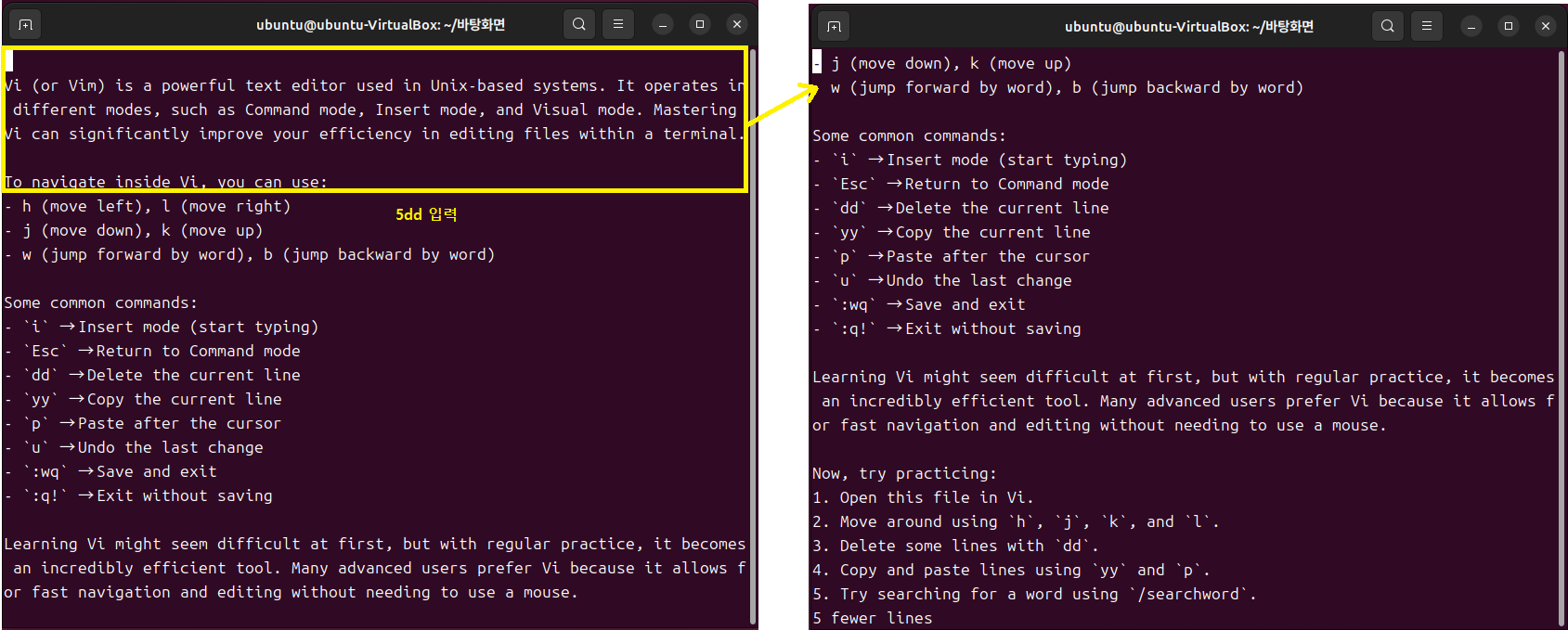The height and width of the screenshot is (630, 1568).
Task: Click '`:wq` → Save and exit' in right terminal
Action: (919, 304)
